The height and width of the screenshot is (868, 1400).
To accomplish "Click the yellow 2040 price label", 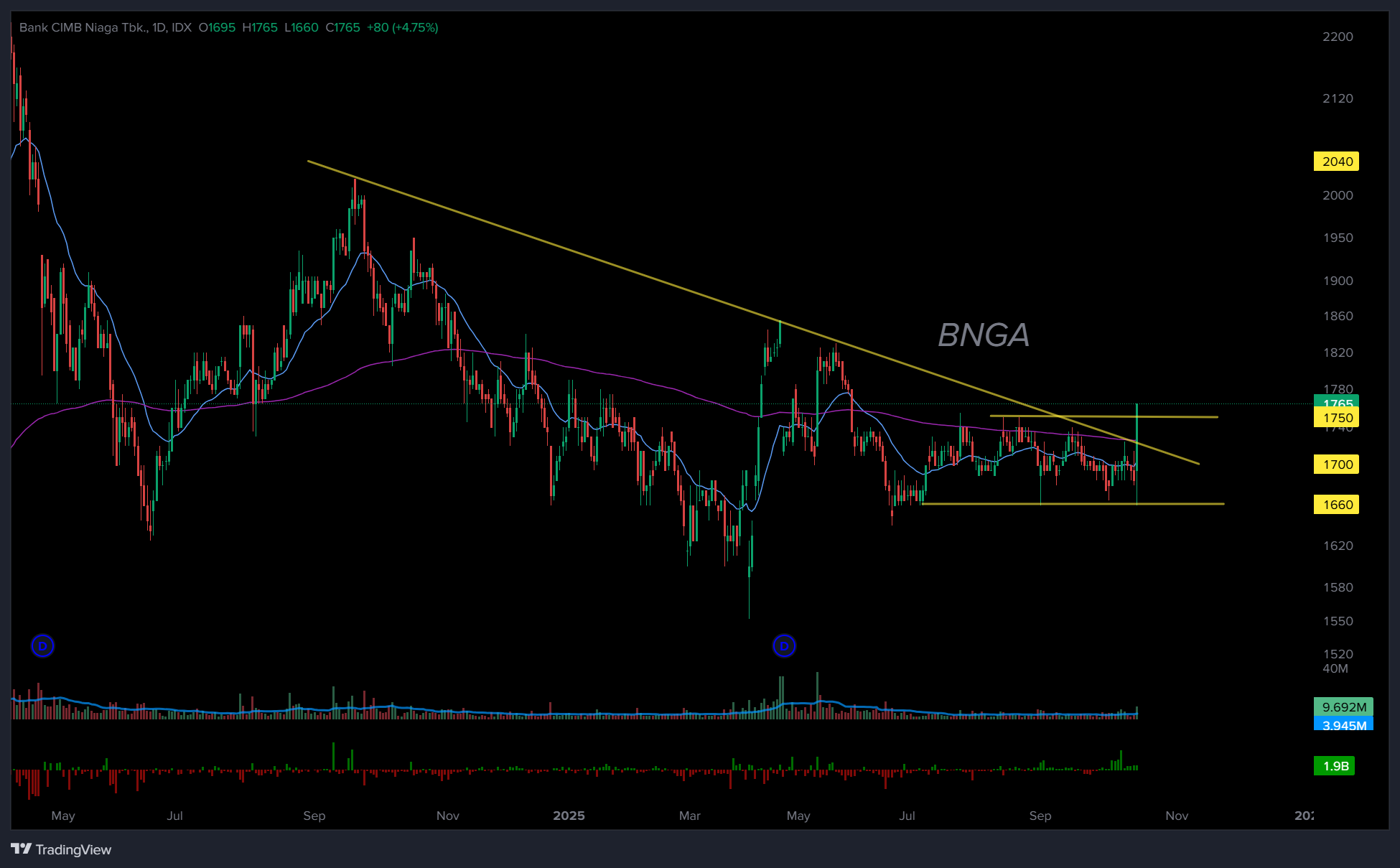I will (1336, 162).
